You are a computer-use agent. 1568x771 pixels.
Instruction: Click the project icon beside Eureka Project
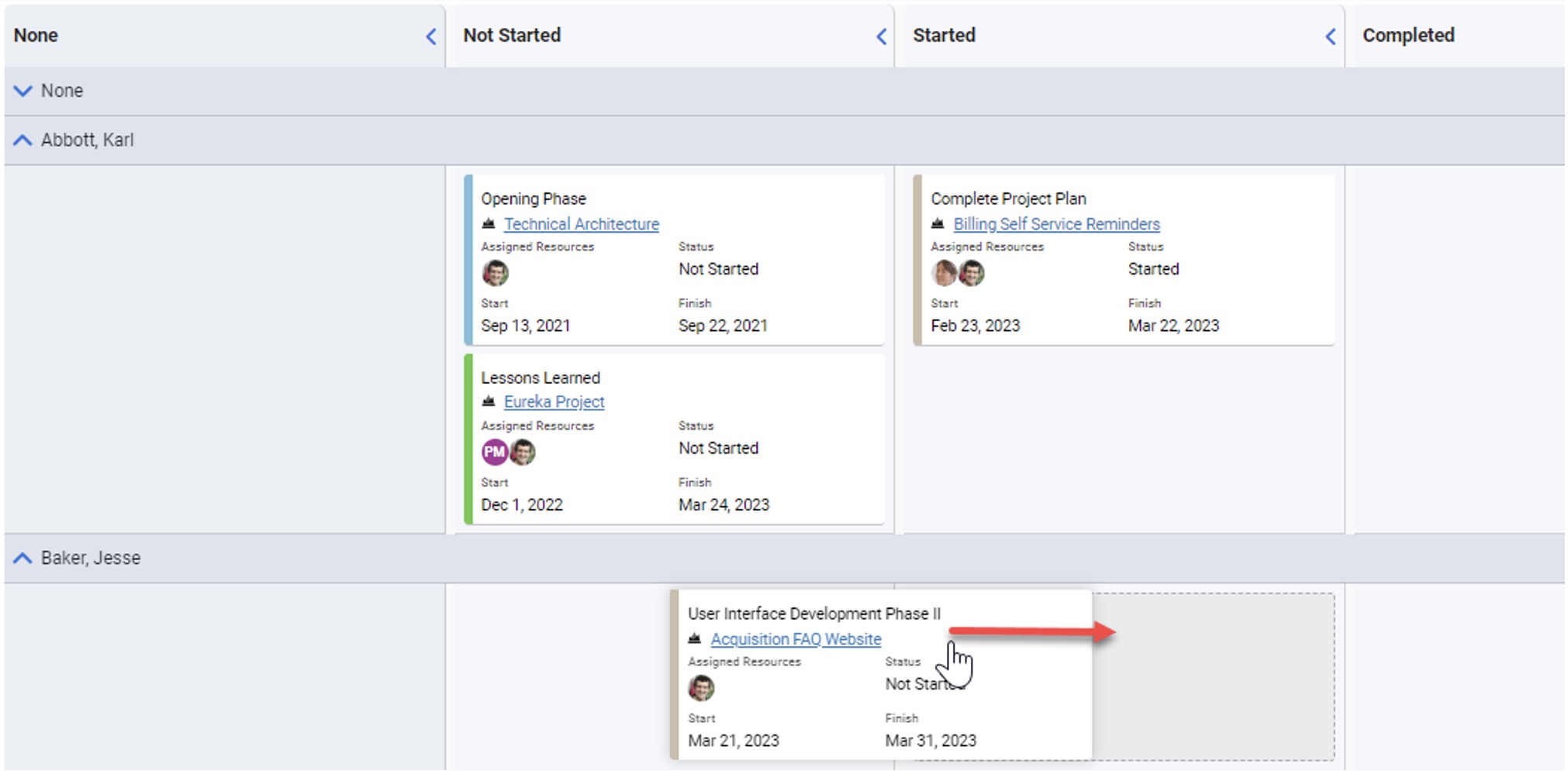click(x=489, y=402)
